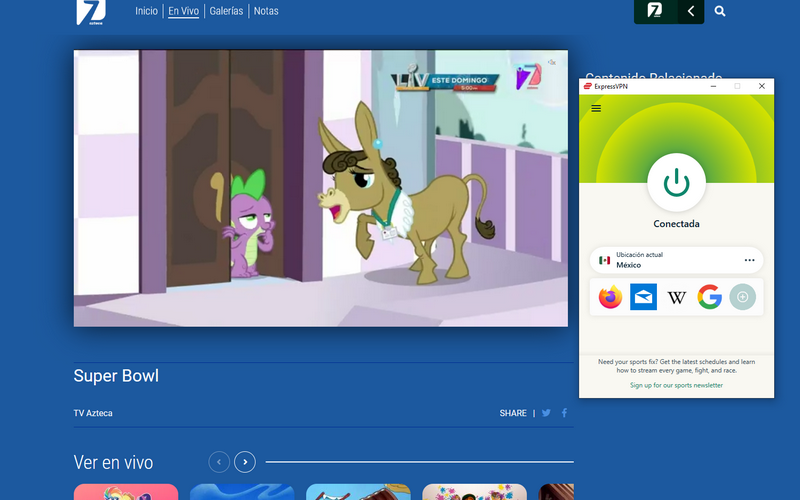The width and height of the screenshot is (800, 500).
Task: Open the My Little Pony show thumbnail
Action: point(126,492)
